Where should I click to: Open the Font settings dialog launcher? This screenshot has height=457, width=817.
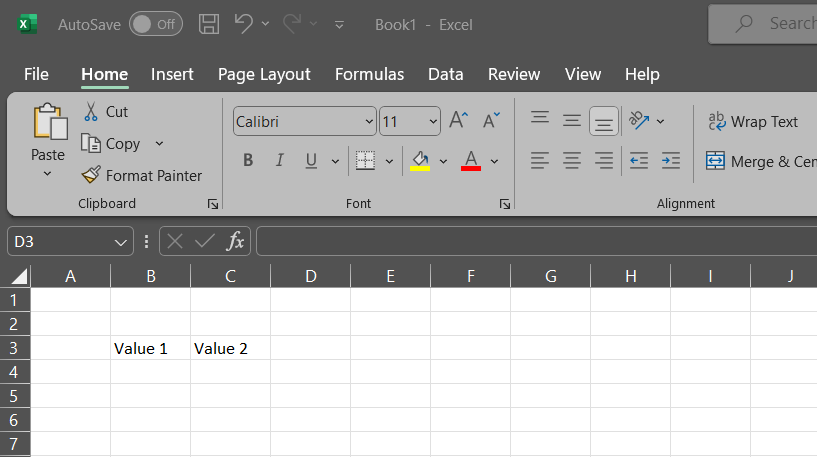coord(504,204)
